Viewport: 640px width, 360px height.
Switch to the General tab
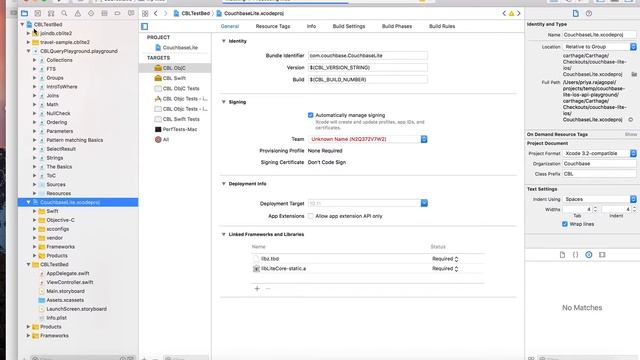pos(230,26)
